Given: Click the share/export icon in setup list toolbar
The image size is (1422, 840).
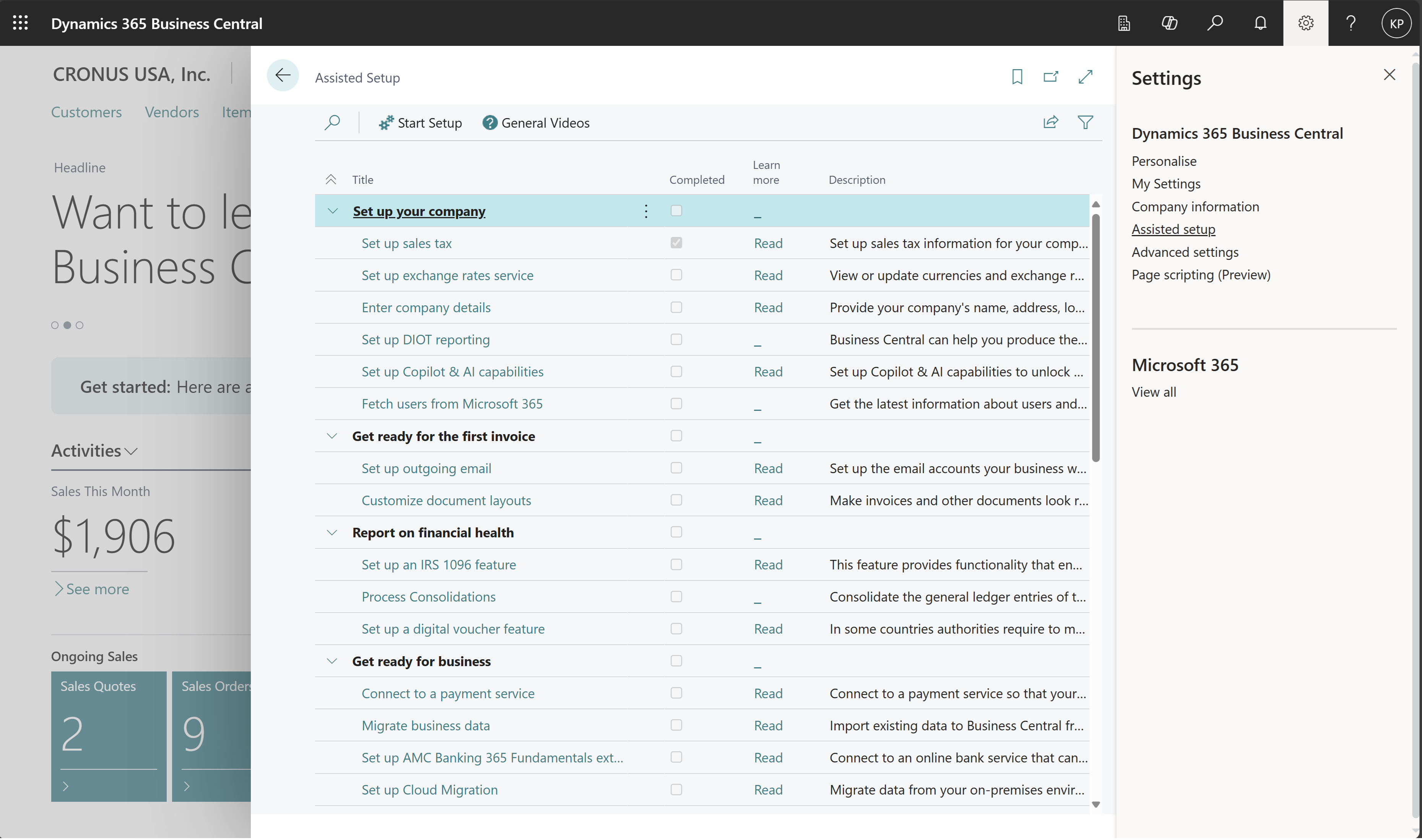Looking at the screenshot, I should pyautogui.click(x=1050, y=121).
